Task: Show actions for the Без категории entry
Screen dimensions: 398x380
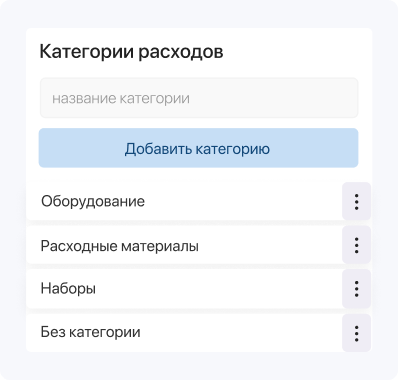Action: [356, 333]
